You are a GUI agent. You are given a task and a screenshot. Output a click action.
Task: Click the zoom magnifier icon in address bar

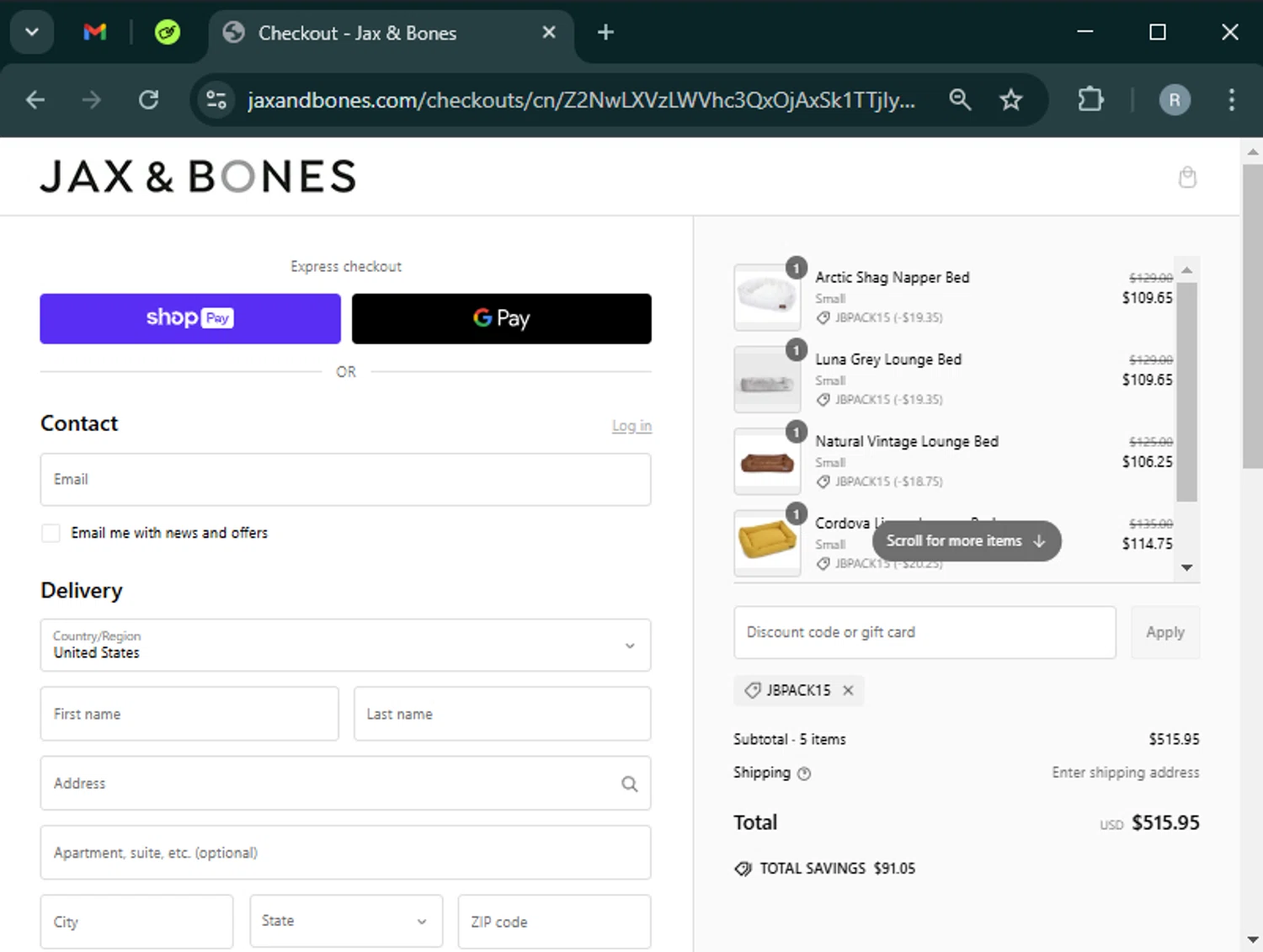pos(960,99)
